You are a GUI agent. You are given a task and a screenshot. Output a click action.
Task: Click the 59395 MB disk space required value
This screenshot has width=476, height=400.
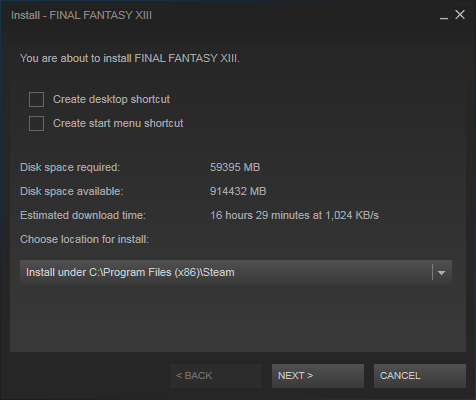[x=235, y=167]
